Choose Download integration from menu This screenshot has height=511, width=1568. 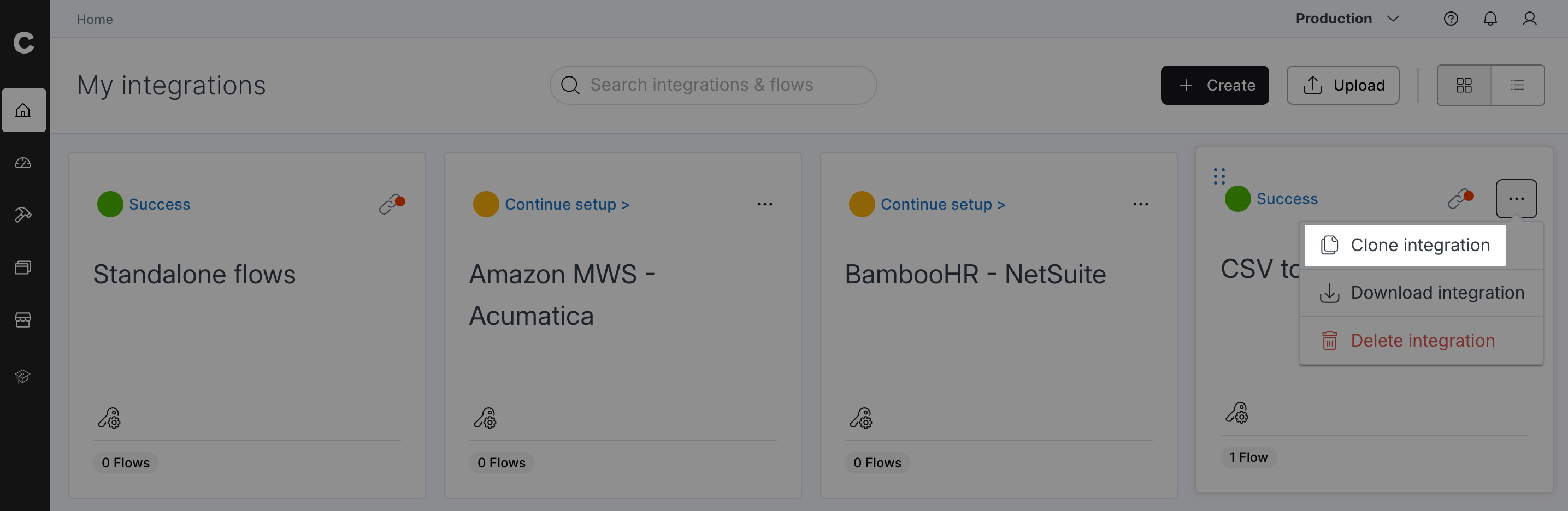pyautogui.click(x=1421, y=293)
